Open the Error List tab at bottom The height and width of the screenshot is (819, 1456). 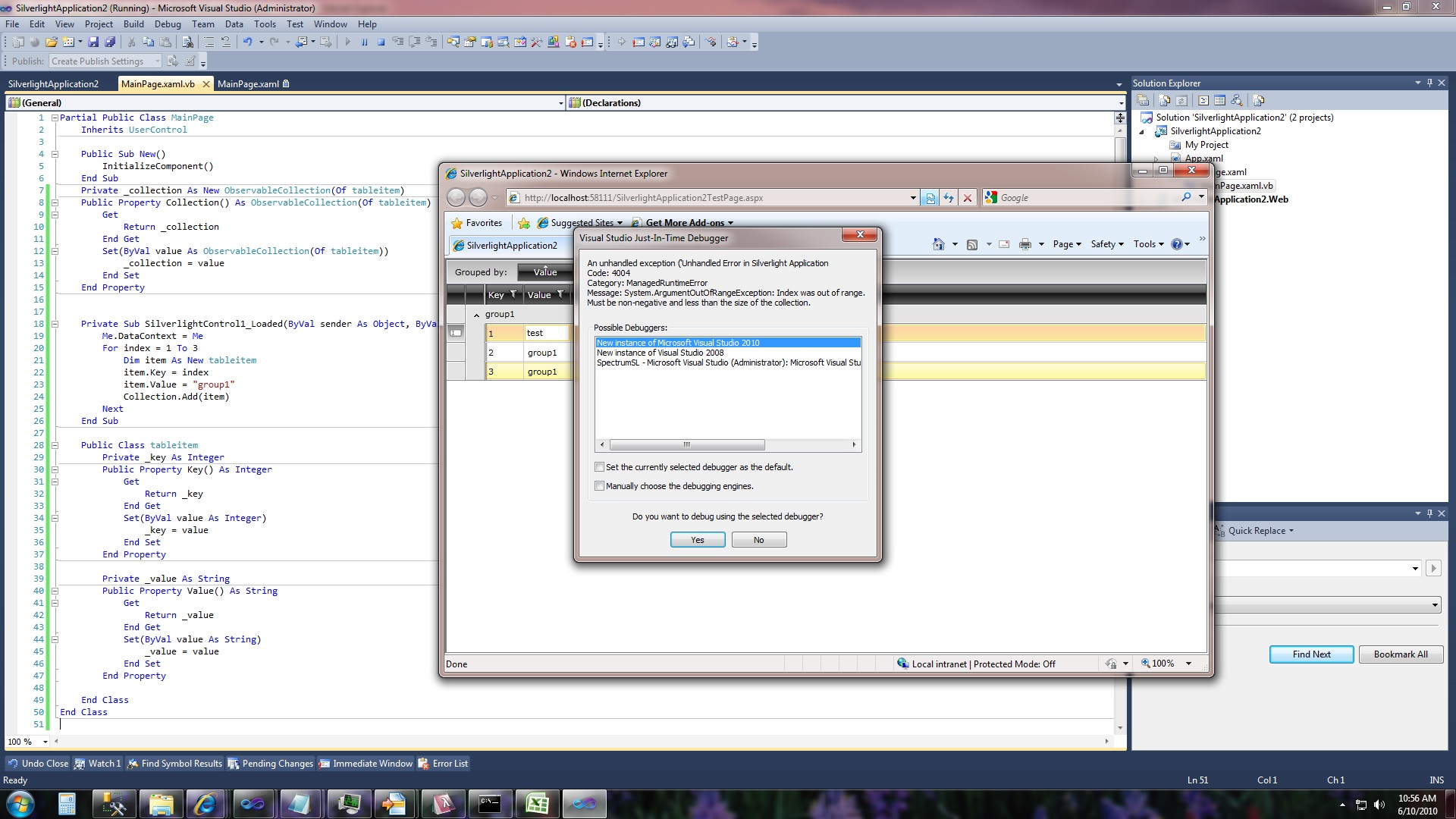[444, 764]
